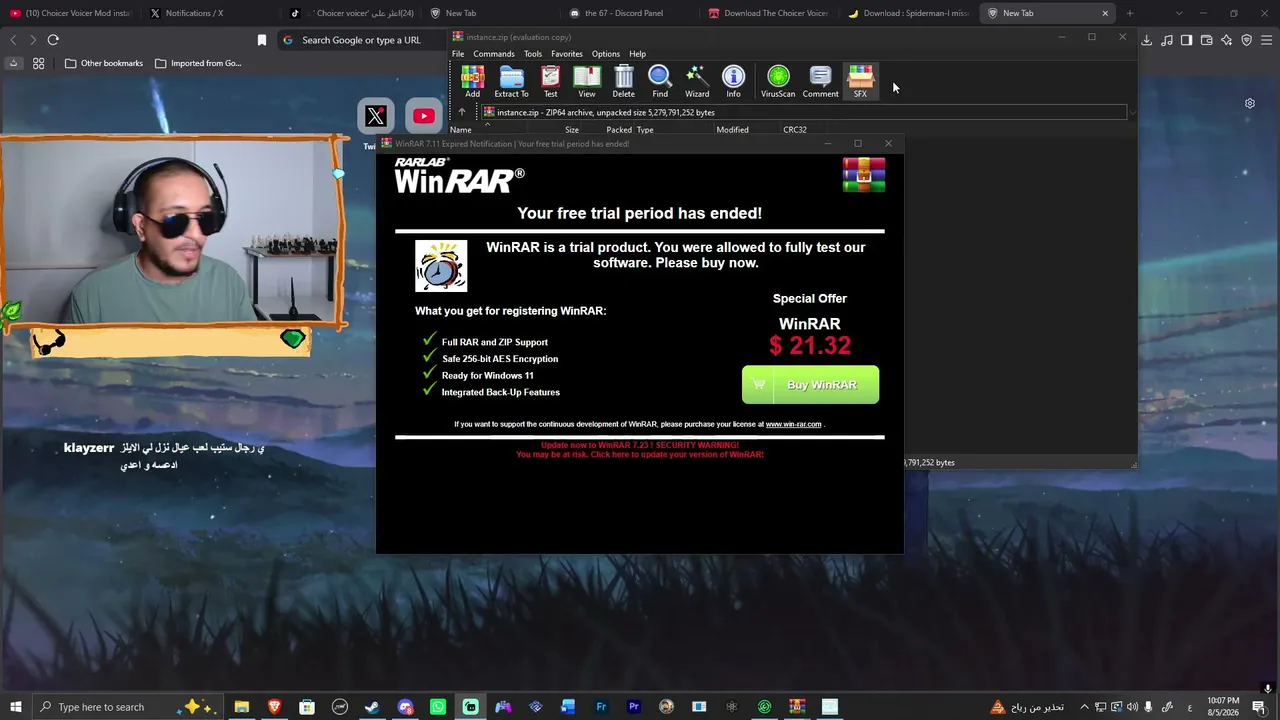Open Brave browser from the taskbar
Viewport: 1280px width, 720px height.
point(274,707)
